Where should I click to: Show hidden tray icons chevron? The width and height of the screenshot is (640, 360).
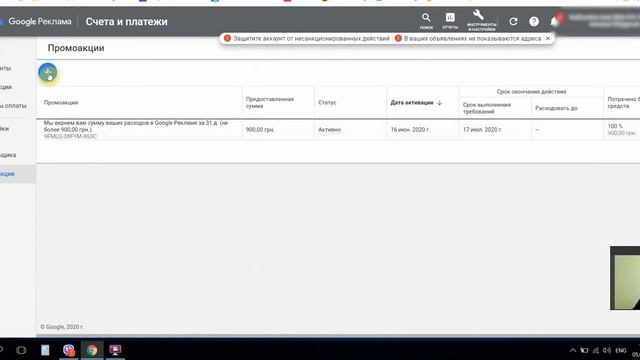tap(573, 350)
